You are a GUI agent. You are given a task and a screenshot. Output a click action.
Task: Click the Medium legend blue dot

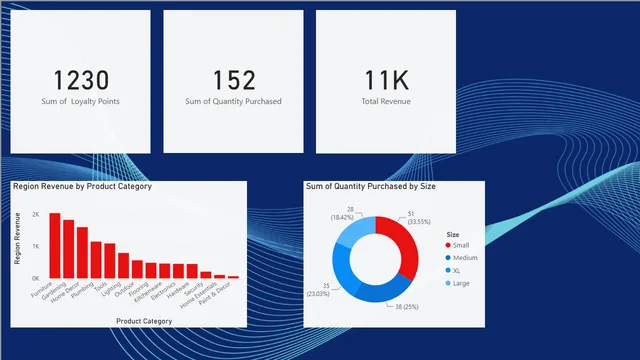pyautogui.click(x=448, y=258)
